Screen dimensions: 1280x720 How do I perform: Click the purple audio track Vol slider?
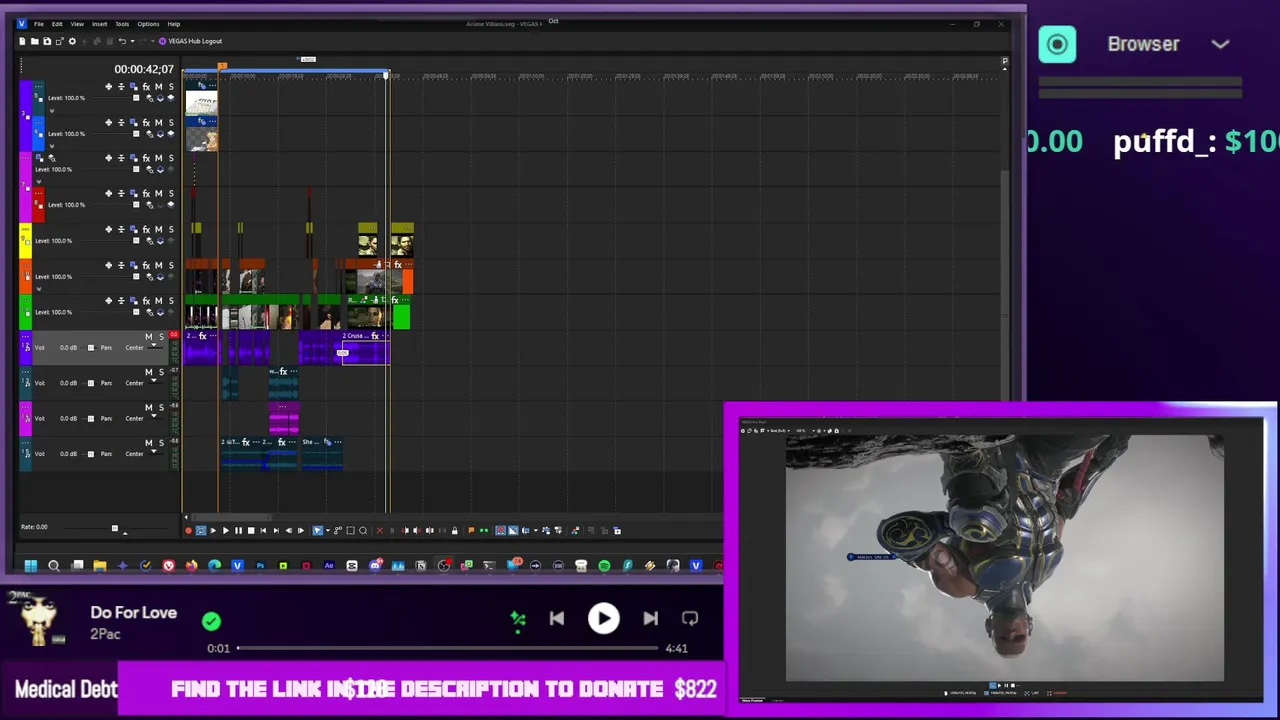(91, 348)
